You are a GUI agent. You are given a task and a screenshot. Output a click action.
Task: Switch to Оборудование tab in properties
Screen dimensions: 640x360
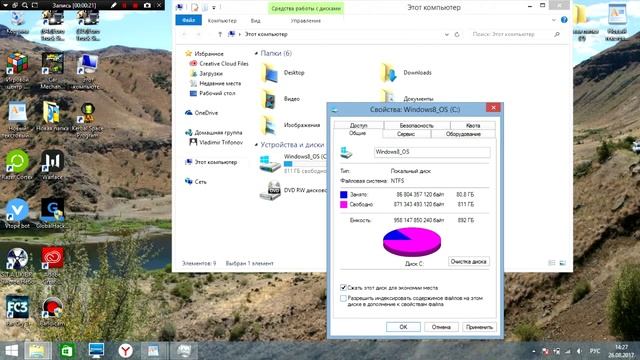(463, 134)
